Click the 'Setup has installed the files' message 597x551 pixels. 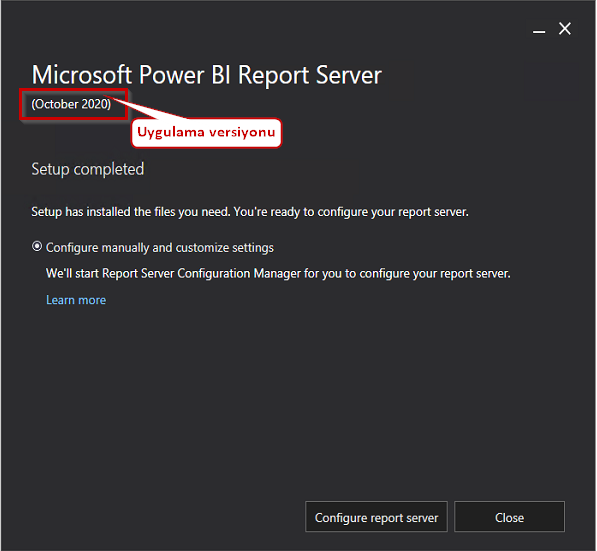(250, 212)
